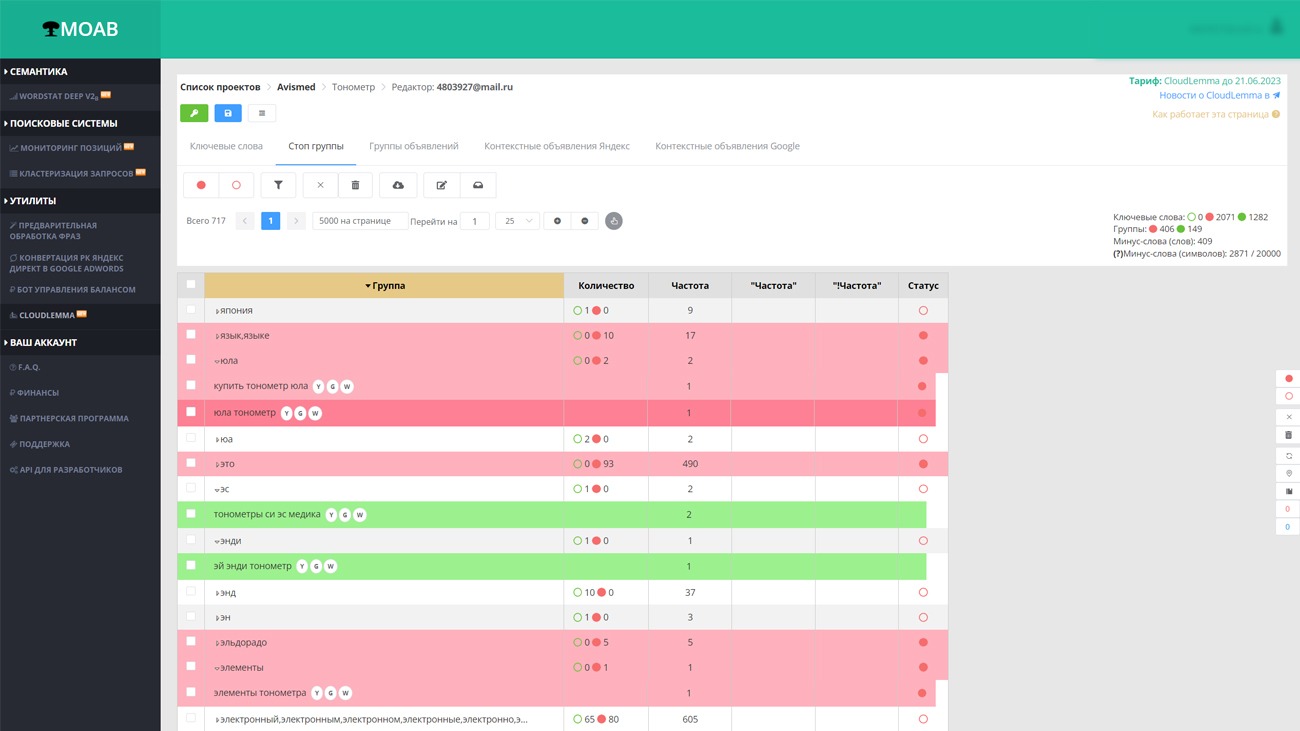Click the green key icon button
The width and height of the screenshot is (1300, 731).
pyautogui.click(x=194, y=113)
